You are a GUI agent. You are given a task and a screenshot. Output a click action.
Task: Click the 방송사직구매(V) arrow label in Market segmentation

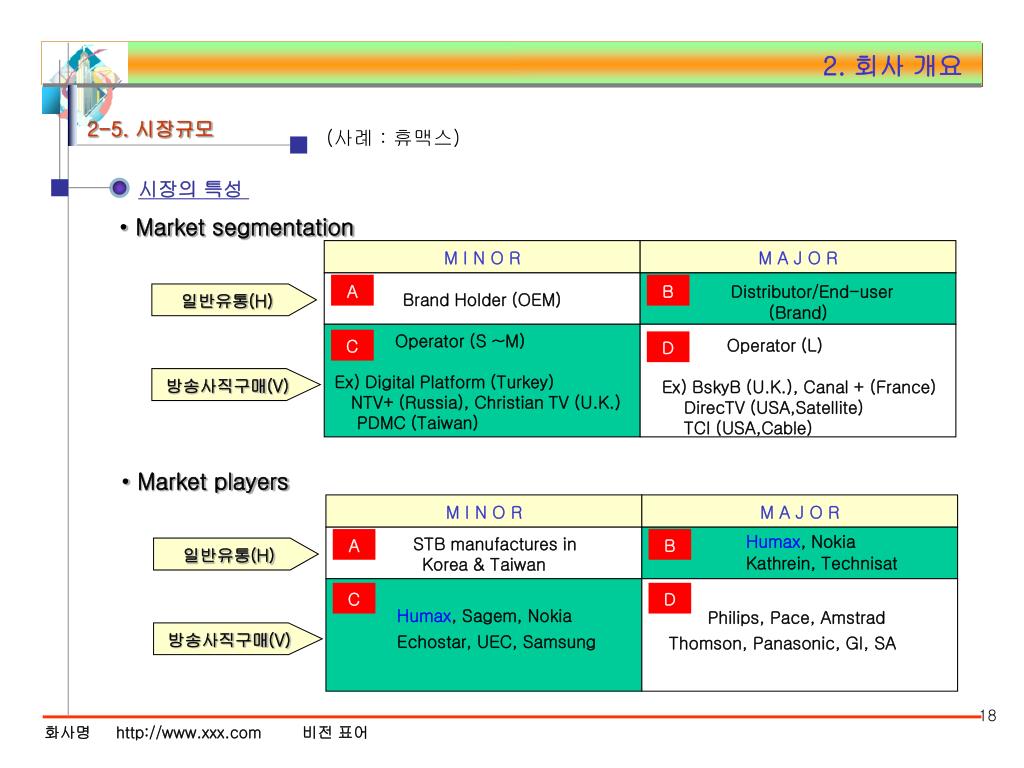(235, 385)
